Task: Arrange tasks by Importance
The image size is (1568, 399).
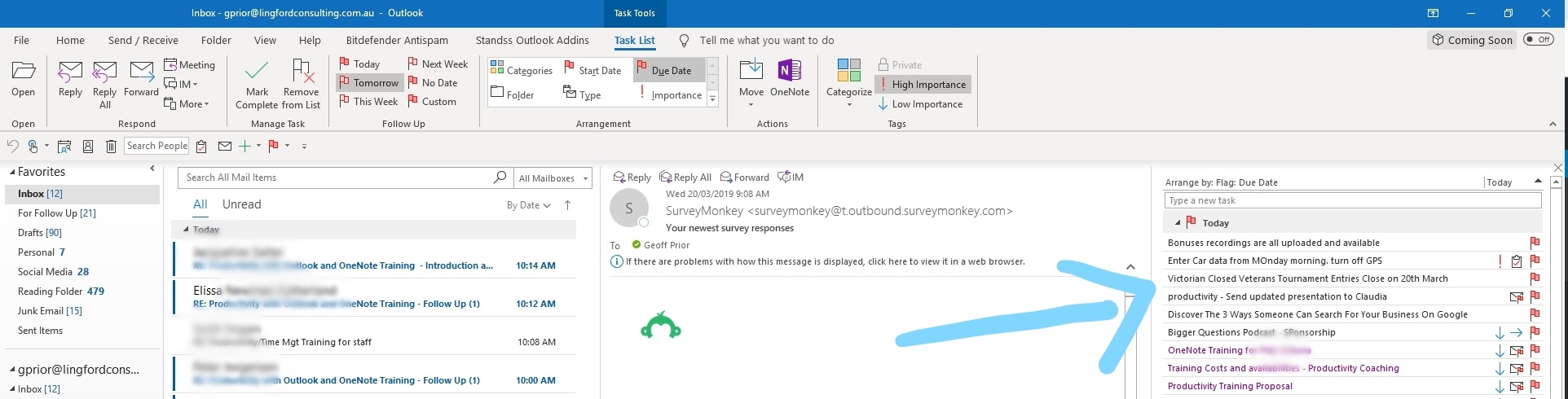Action: coord(668,94)
